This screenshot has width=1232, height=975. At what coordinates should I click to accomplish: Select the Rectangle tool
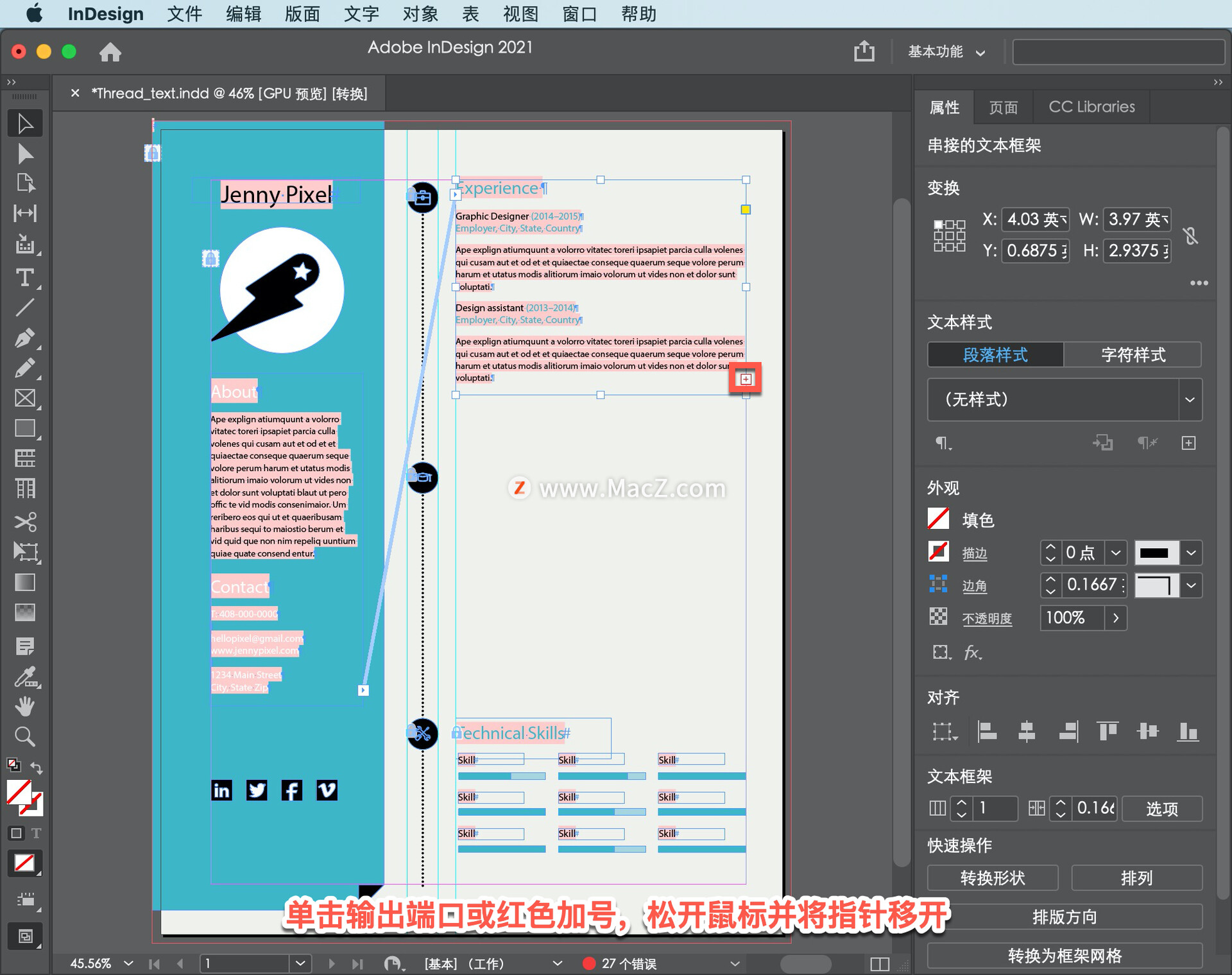click(25, 429)
